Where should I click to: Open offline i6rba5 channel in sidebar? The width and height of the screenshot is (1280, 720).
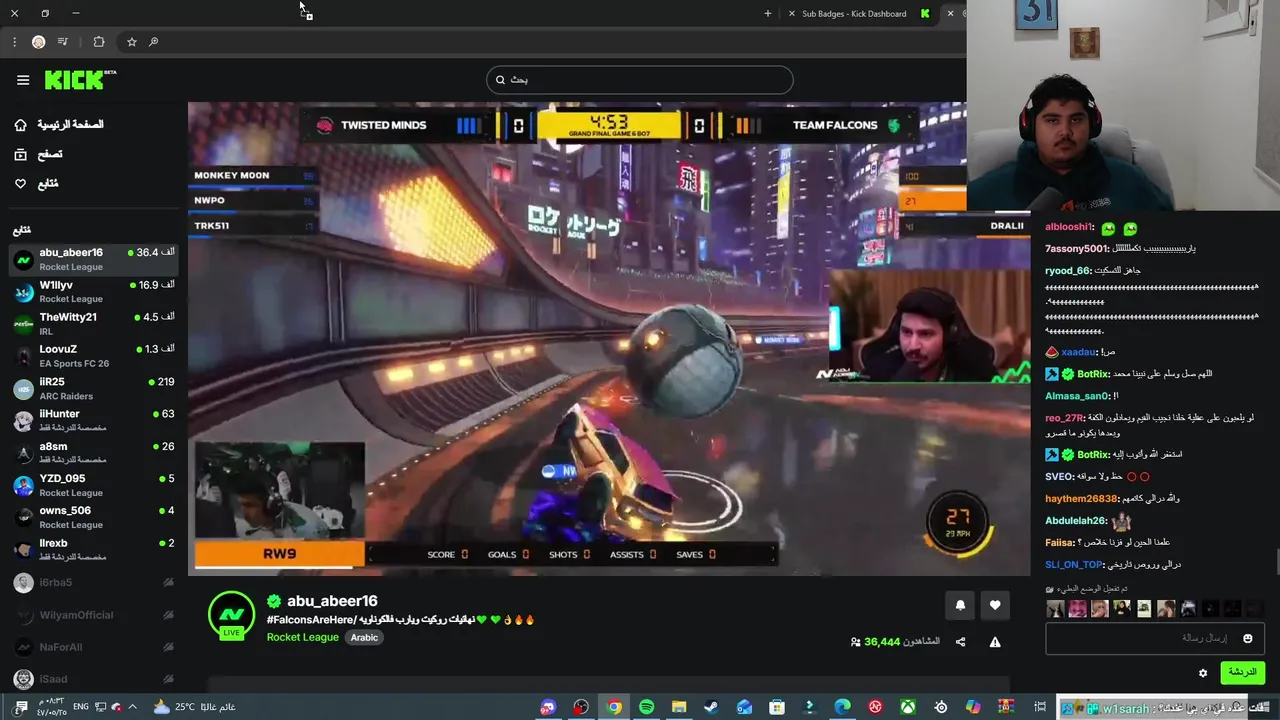tap(93, 582)
